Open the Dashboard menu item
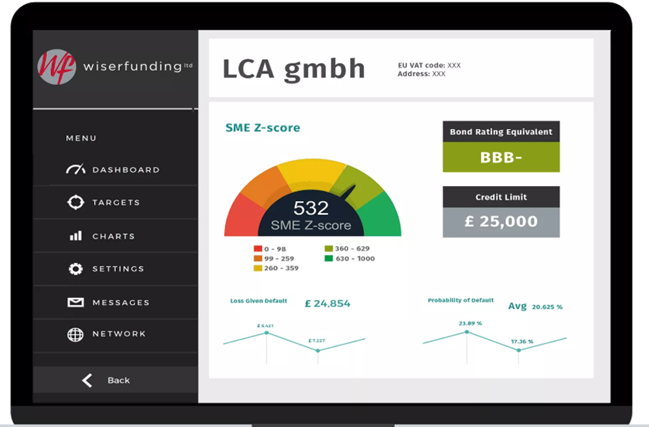Viewport: 649px width, 427px height. point(126,170)
